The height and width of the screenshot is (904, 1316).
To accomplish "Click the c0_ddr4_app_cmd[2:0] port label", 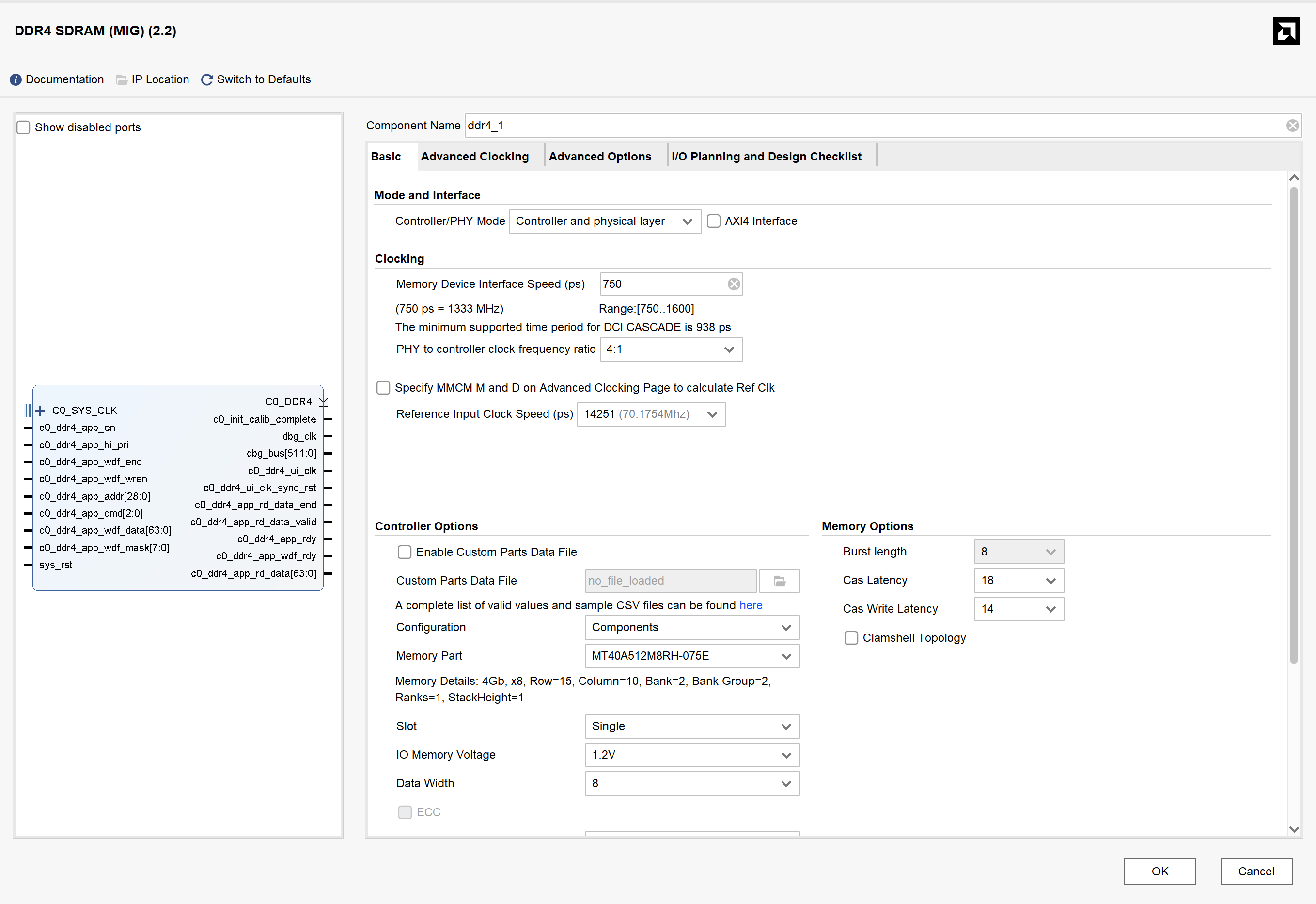I will [91, 513].
